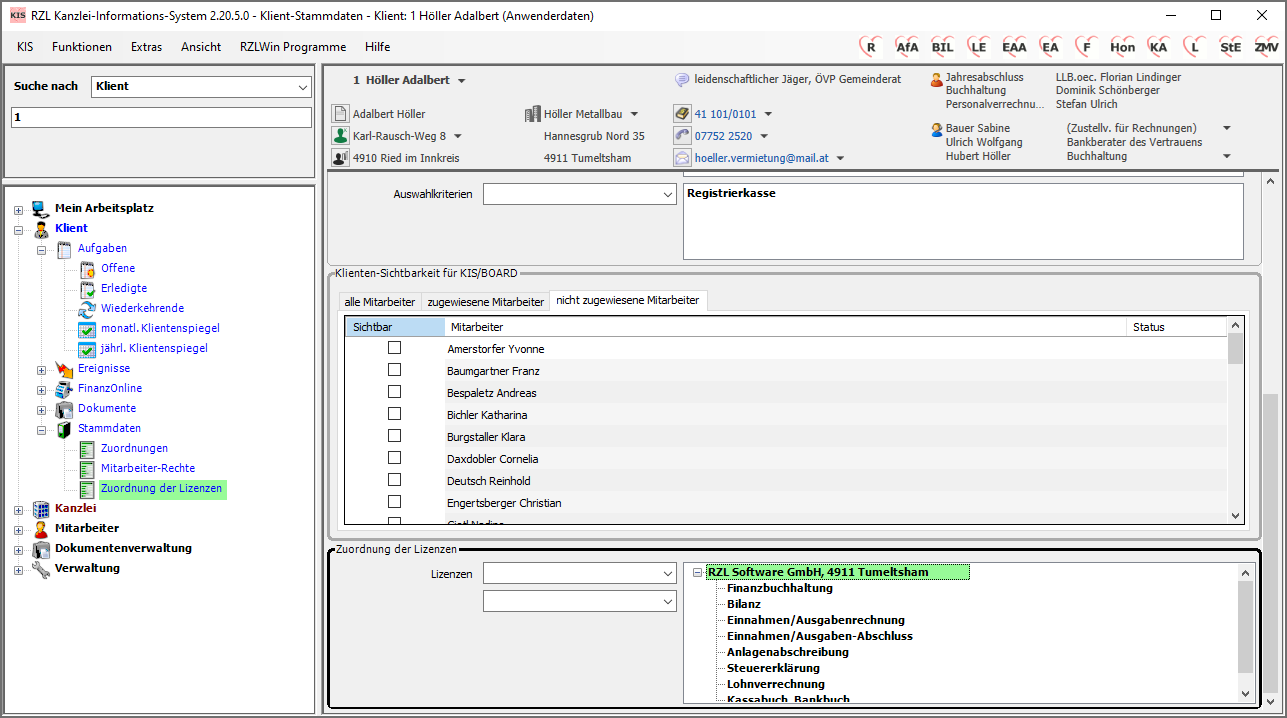Open the StE program shortcut
Viewport: 1287px width, 718px height.
1230,47
